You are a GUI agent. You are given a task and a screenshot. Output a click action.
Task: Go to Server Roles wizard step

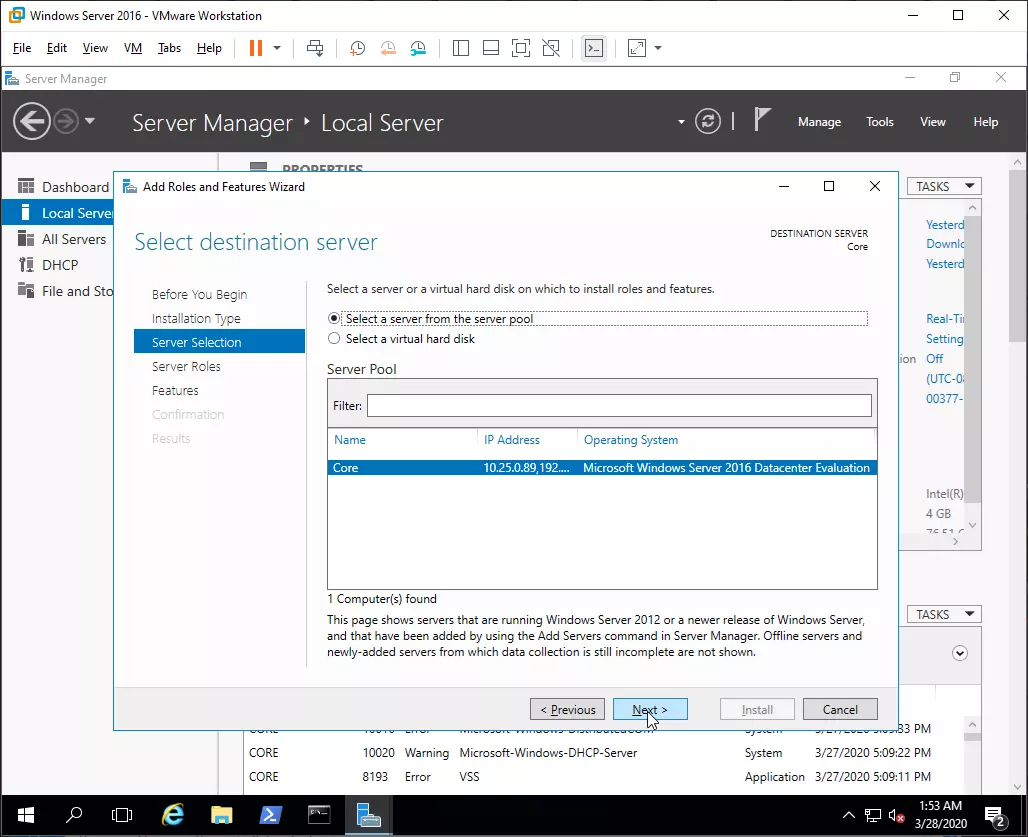pyautogui.click(x=186, y=366)
